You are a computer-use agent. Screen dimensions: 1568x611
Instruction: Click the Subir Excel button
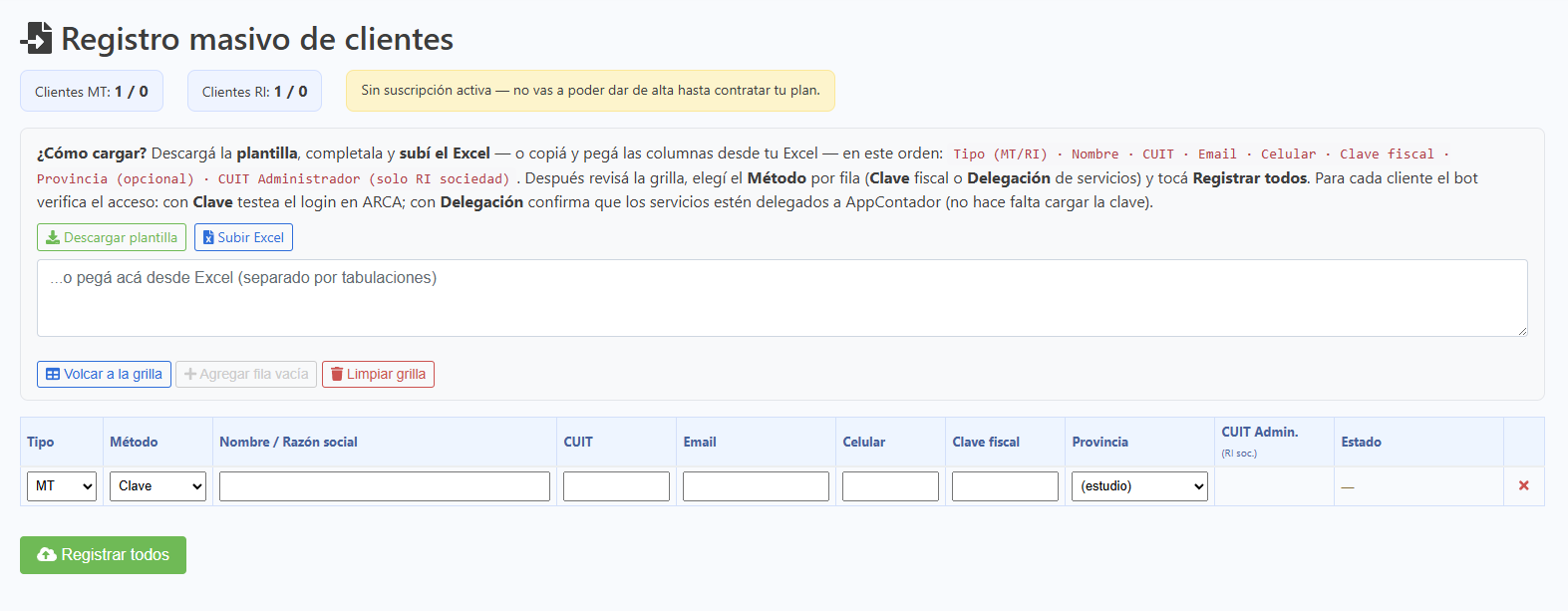tap(243, 237)
